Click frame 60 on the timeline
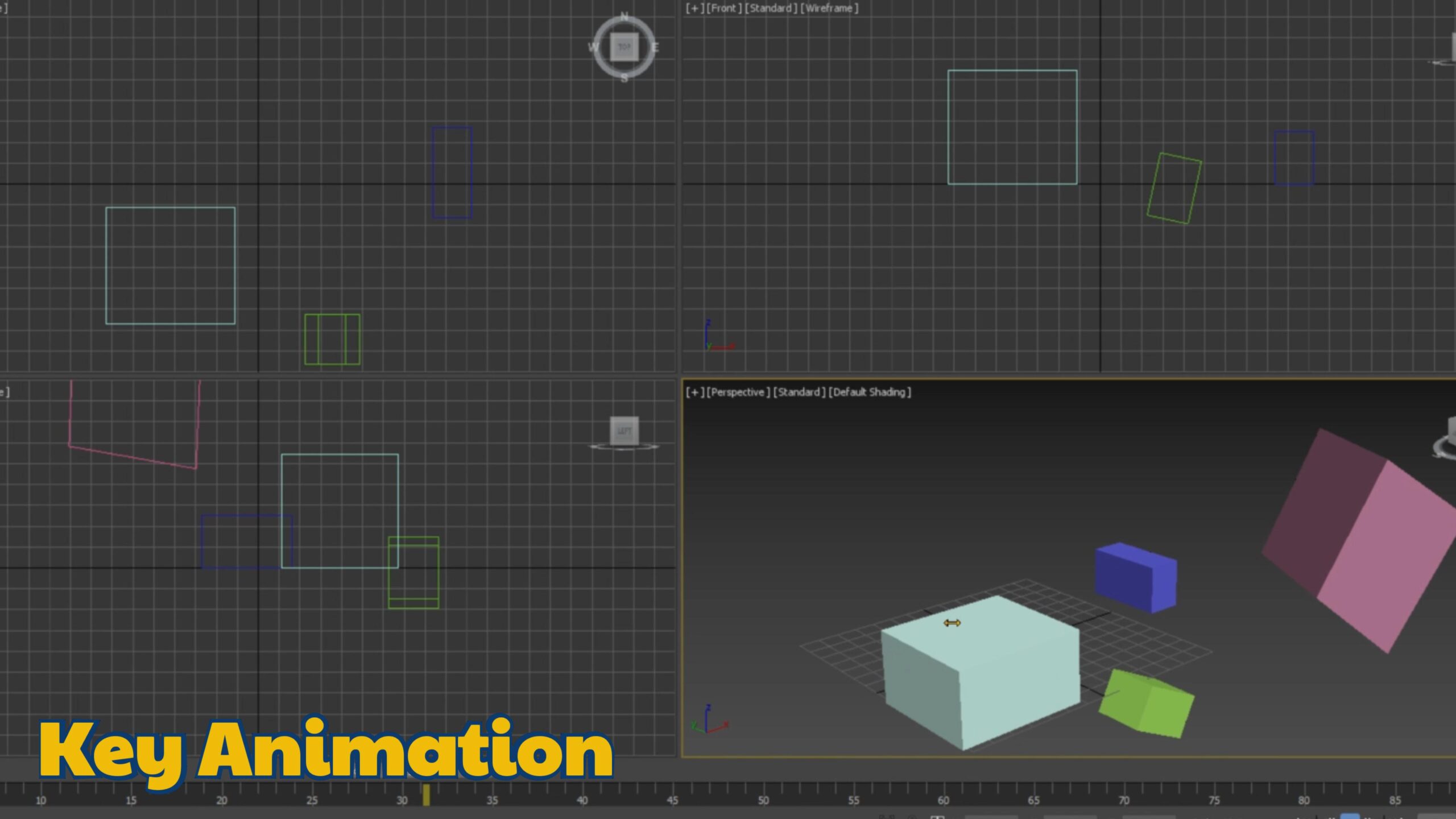1456x819 pixels. click(944, 800)
